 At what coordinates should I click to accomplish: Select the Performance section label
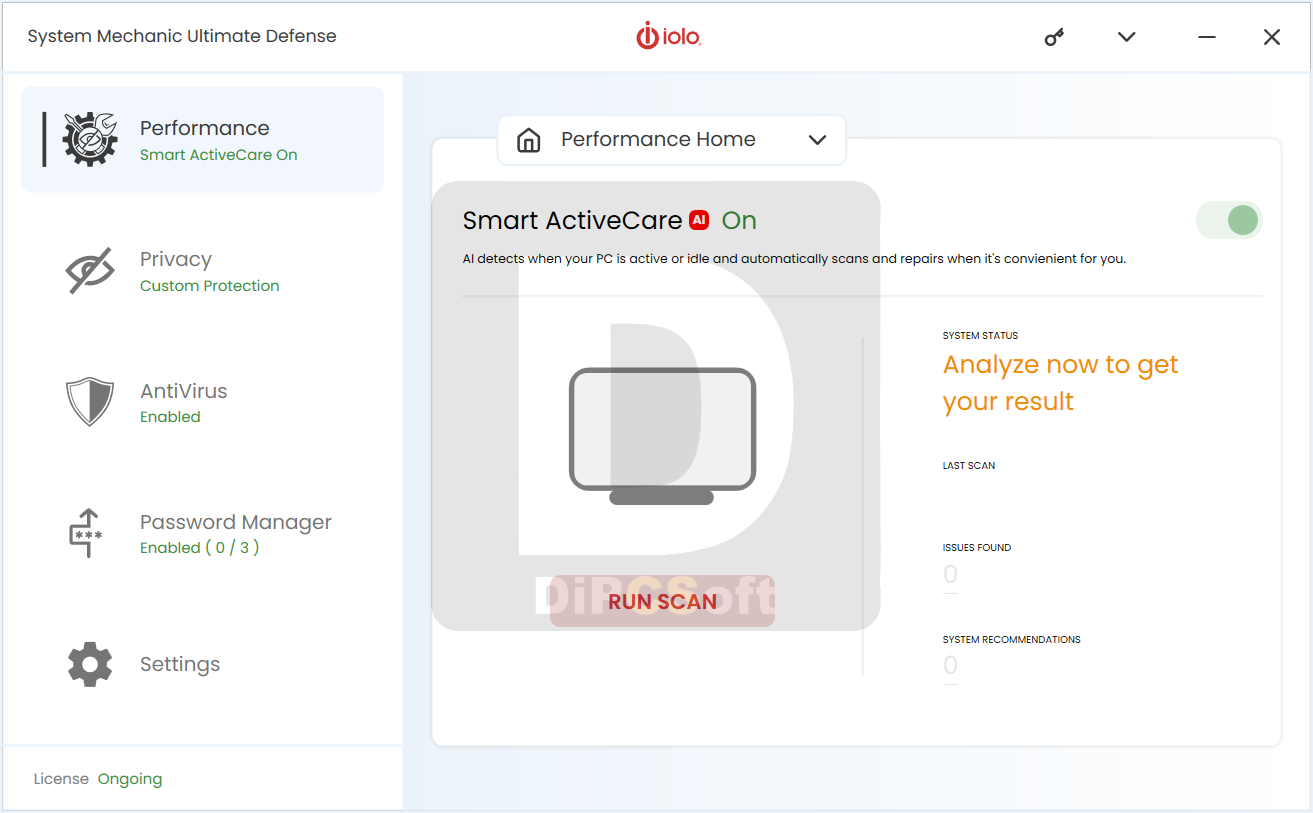click(x=205, y=128)
